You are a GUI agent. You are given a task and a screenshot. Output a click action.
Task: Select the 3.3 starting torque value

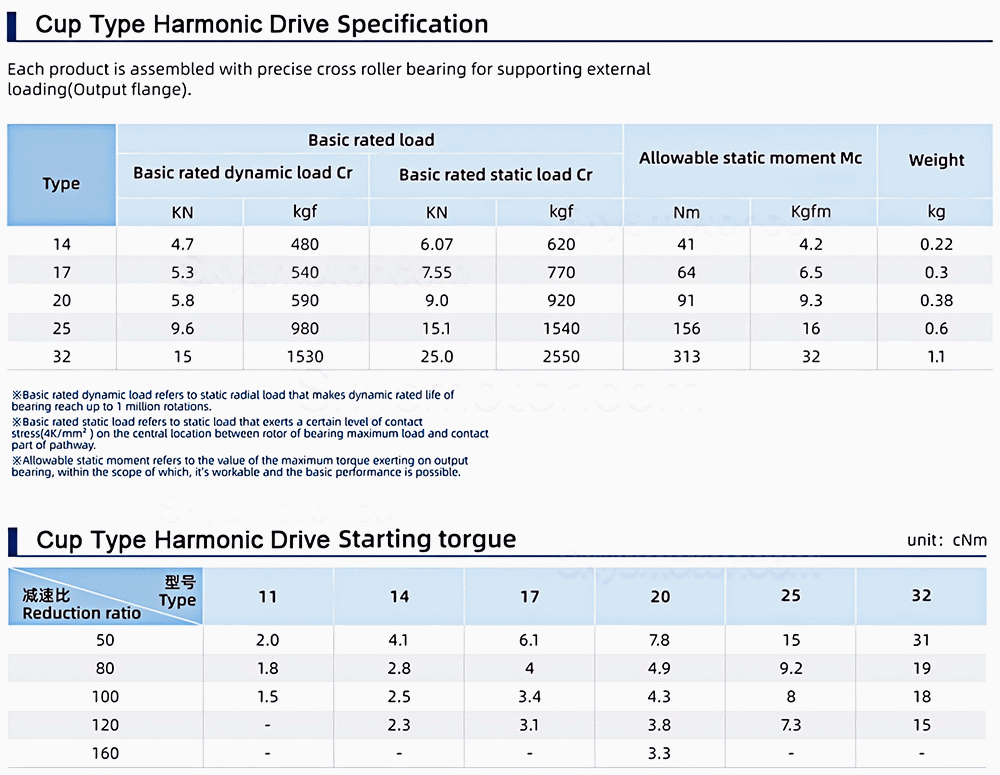pyautogui.click(x=660, y=753)
